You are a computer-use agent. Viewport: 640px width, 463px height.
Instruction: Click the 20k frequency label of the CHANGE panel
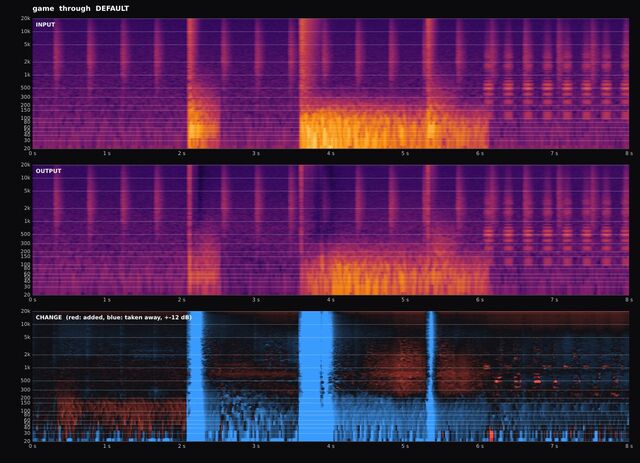click(x=26, y=312)
